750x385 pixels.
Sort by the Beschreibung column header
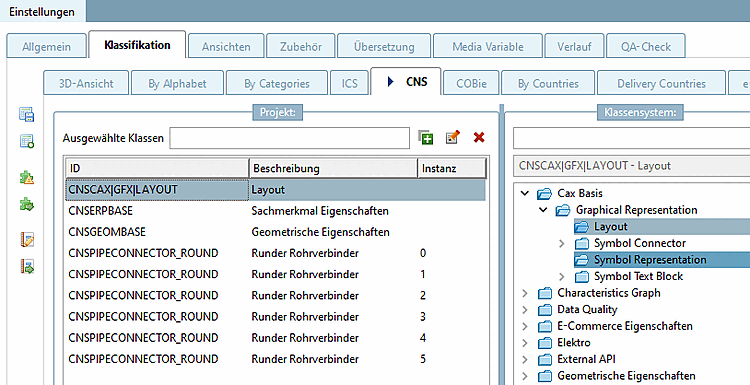click(x=333, y=168)
